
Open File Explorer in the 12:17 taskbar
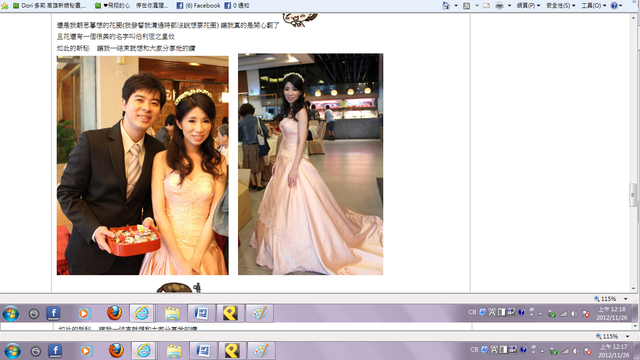click(x=174, y=351)
